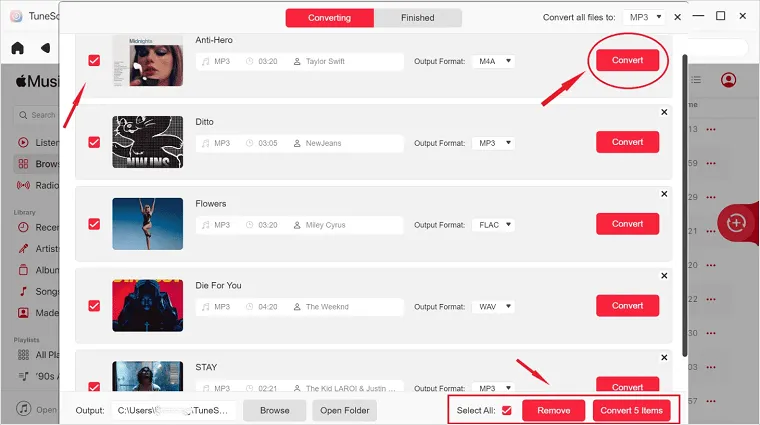The image size is (760, 425).
Task: Click the Open Folder button
Action: pyautogui.click(x=345, y=410)
